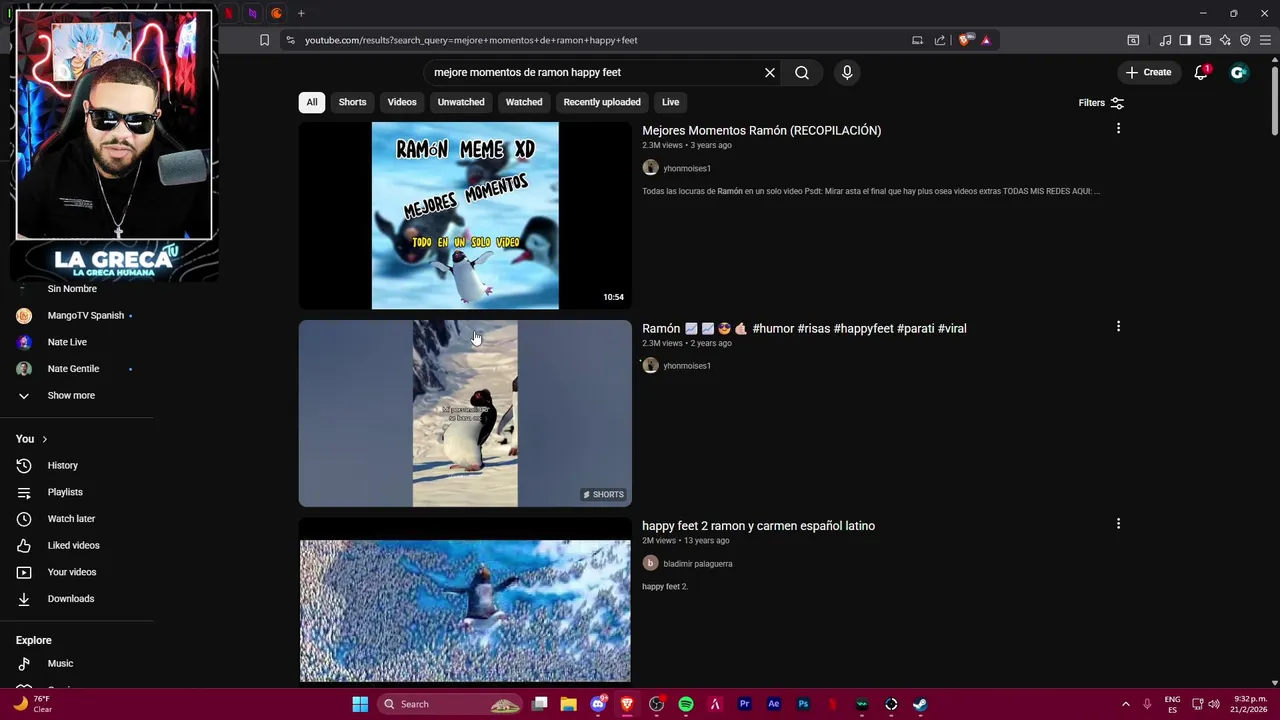This screenshot has height=720, width=1280.
Task: Click the YouTube search magnifier button
Action: click(802, 73)
